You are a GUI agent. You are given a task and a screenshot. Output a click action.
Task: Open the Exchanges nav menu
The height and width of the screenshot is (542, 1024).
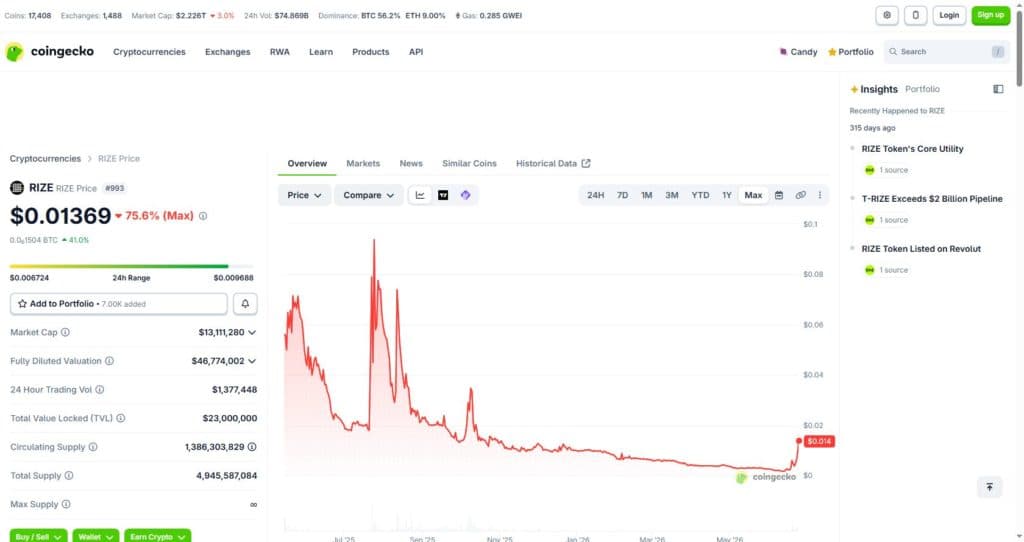tap(227, 52)
